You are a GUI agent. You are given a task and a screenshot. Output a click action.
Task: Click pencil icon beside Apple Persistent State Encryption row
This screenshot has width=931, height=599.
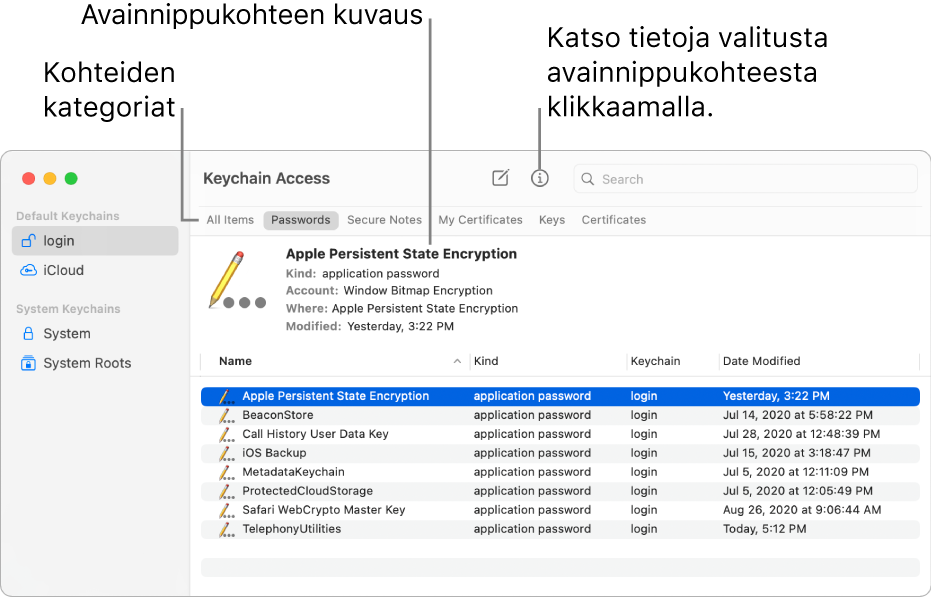(226, 397)
